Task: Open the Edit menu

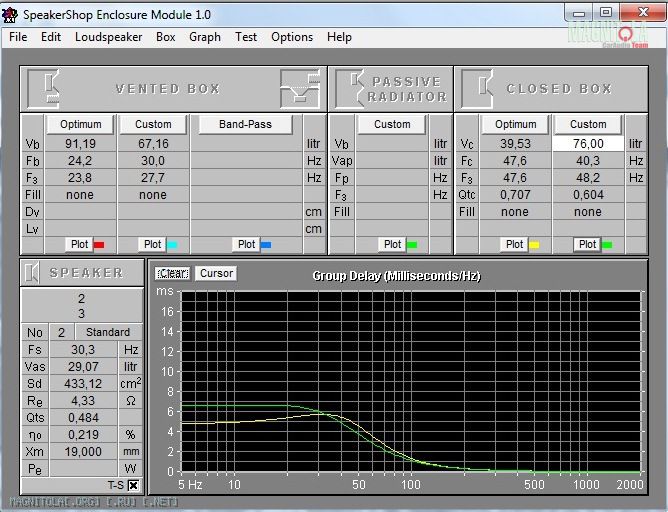Action: click(51, 37)
